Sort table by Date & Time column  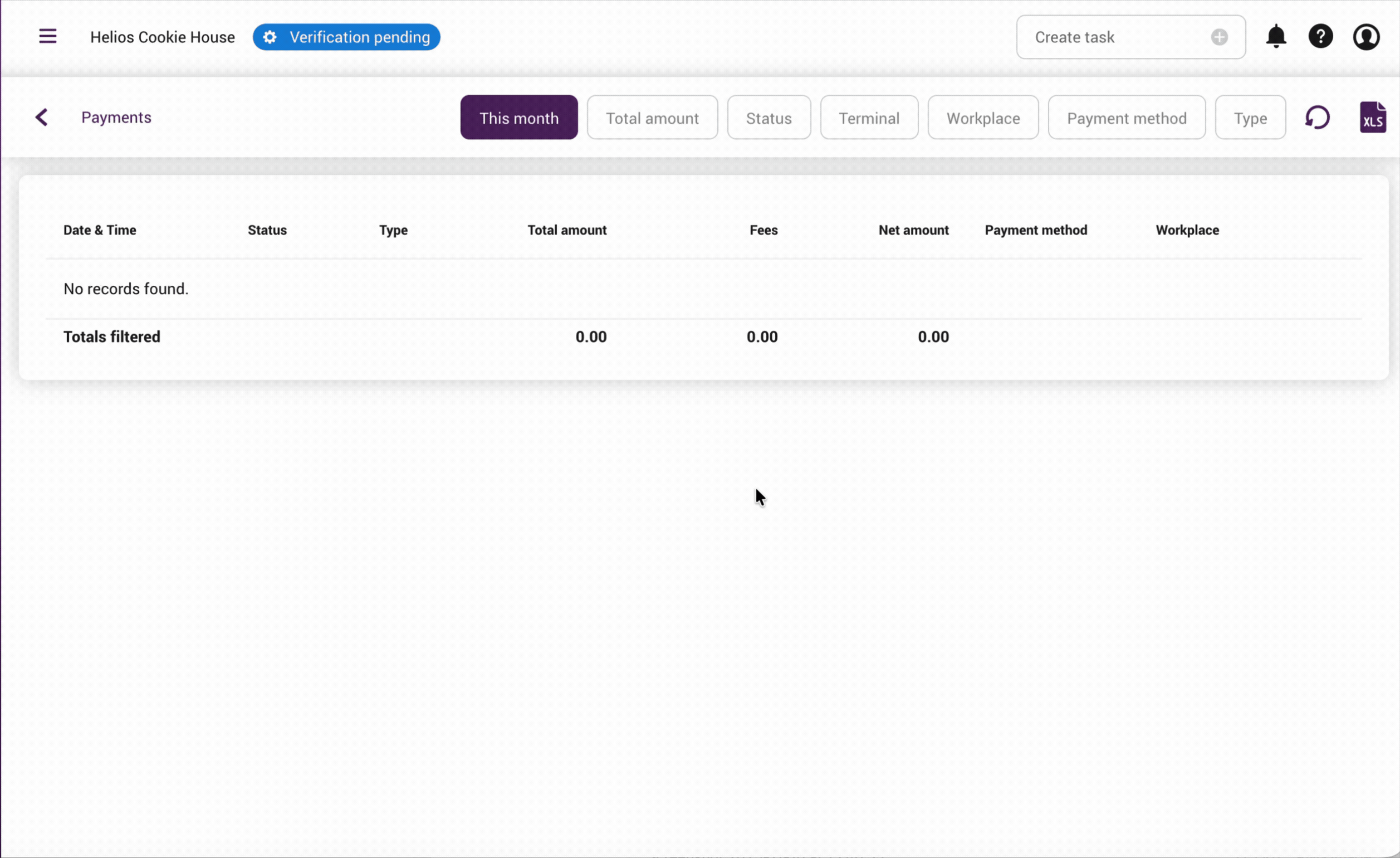point(100,230)
